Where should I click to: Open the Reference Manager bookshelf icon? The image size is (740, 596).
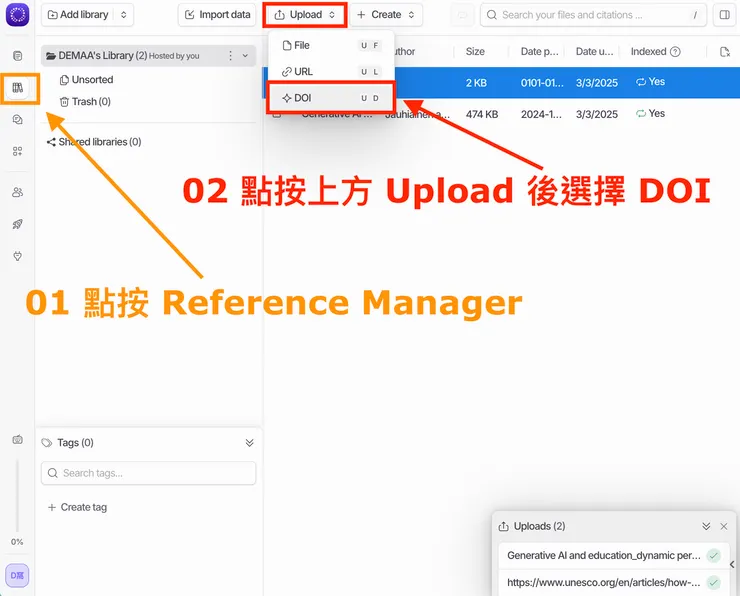pyautogui.click(x=17, y=88)
